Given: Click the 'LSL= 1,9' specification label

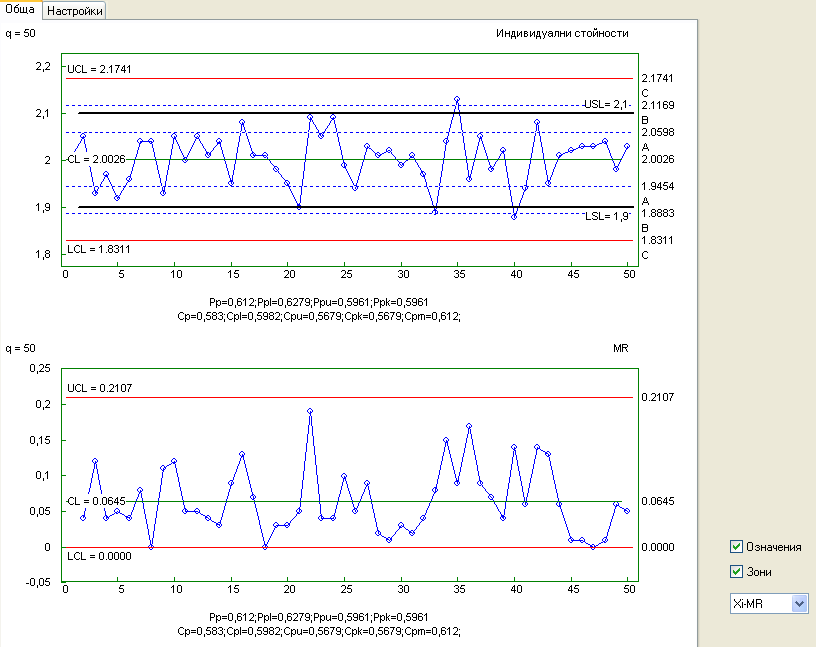Looking at the screenshot, I should pos(607,216).
